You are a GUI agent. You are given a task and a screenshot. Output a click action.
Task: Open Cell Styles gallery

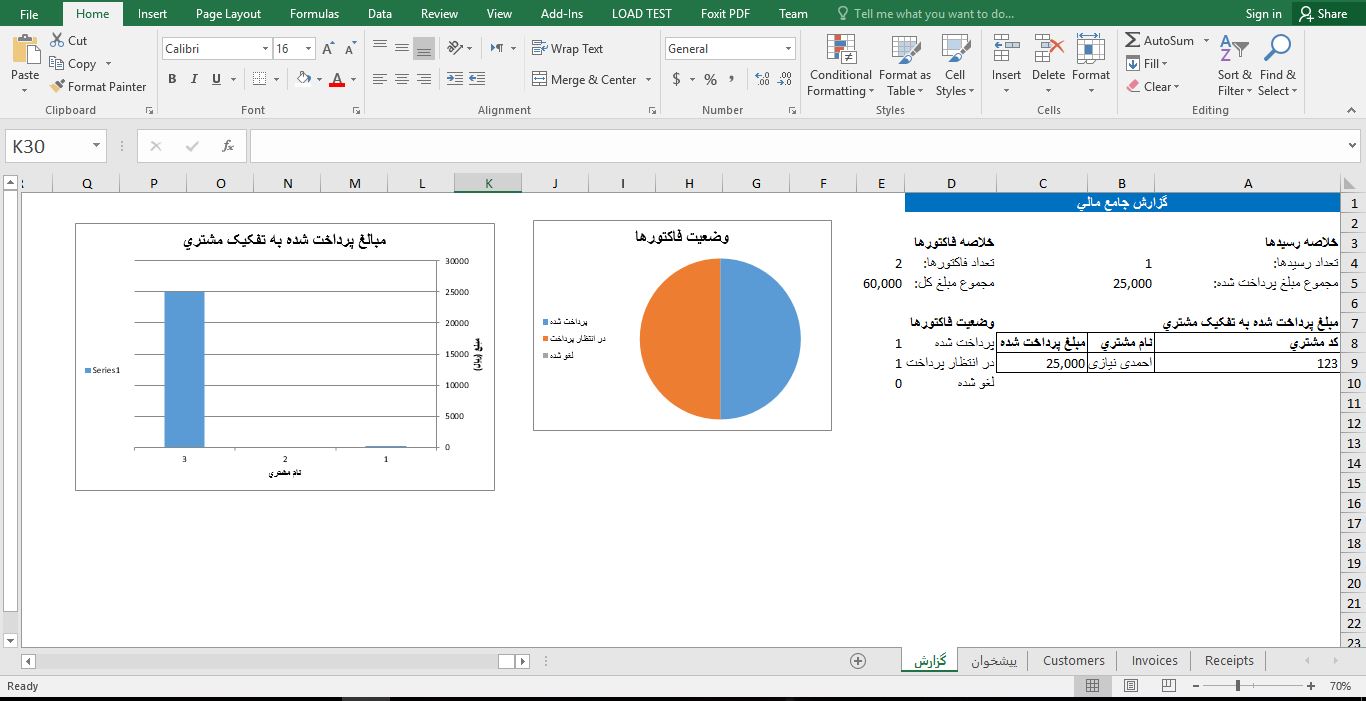(x=955, y=65)
